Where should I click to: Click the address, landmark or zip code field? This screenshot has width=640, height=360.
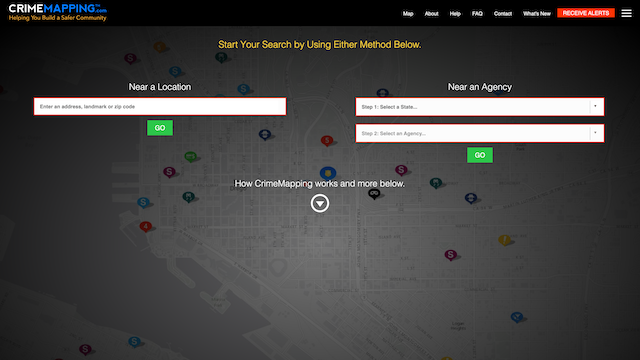click(x=160, y=107)
